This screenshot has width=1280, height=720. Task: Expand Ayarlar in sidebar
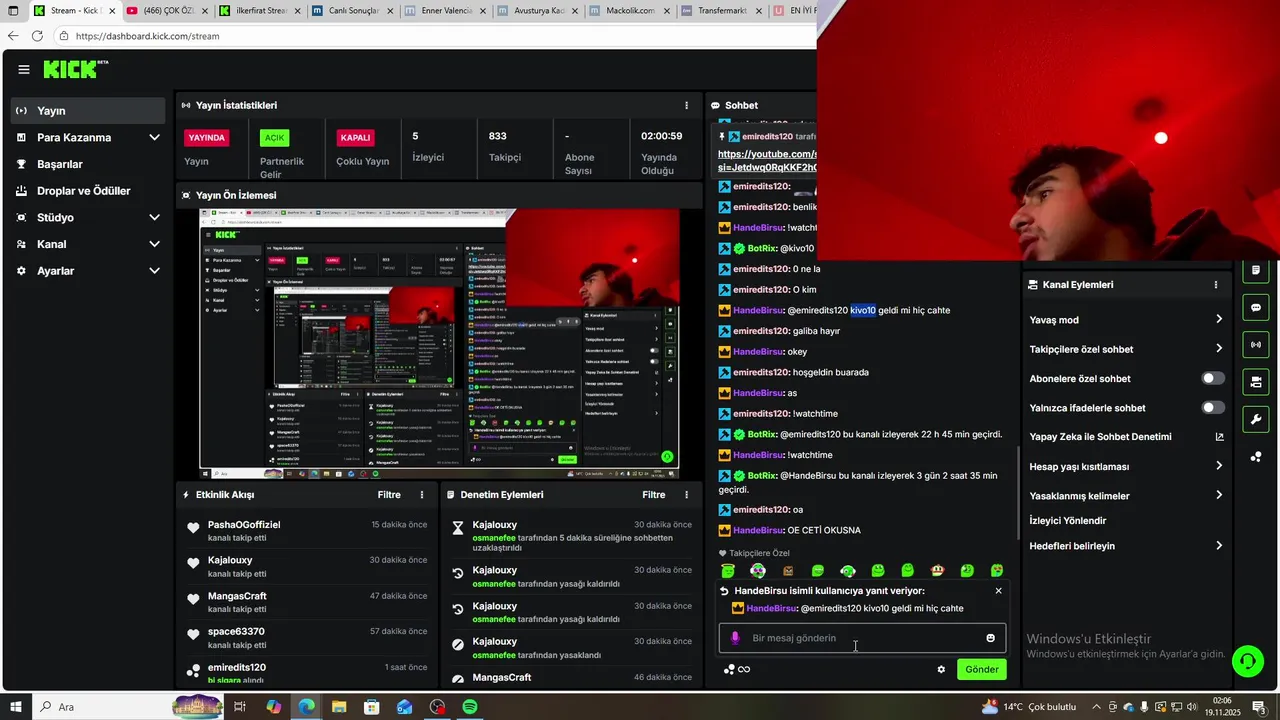point(154,271)
